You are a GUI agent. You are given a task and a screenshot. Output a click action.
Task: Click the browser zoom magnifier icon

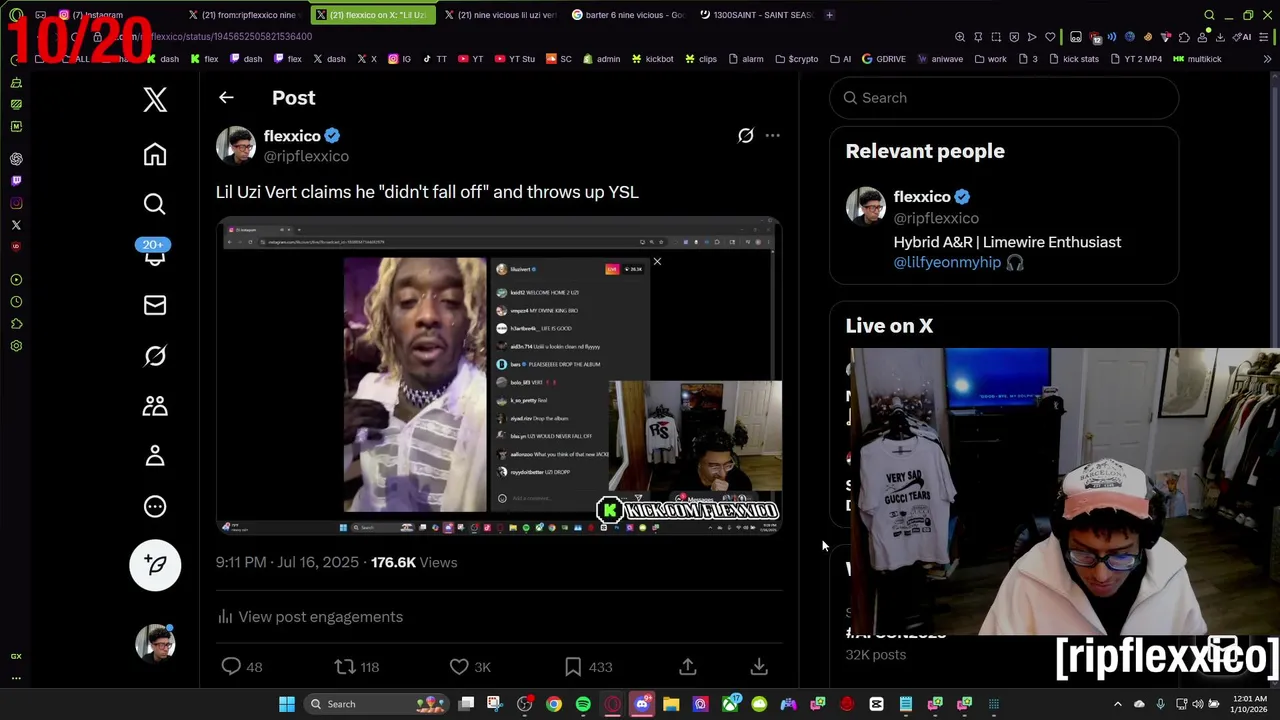[960, 37]
